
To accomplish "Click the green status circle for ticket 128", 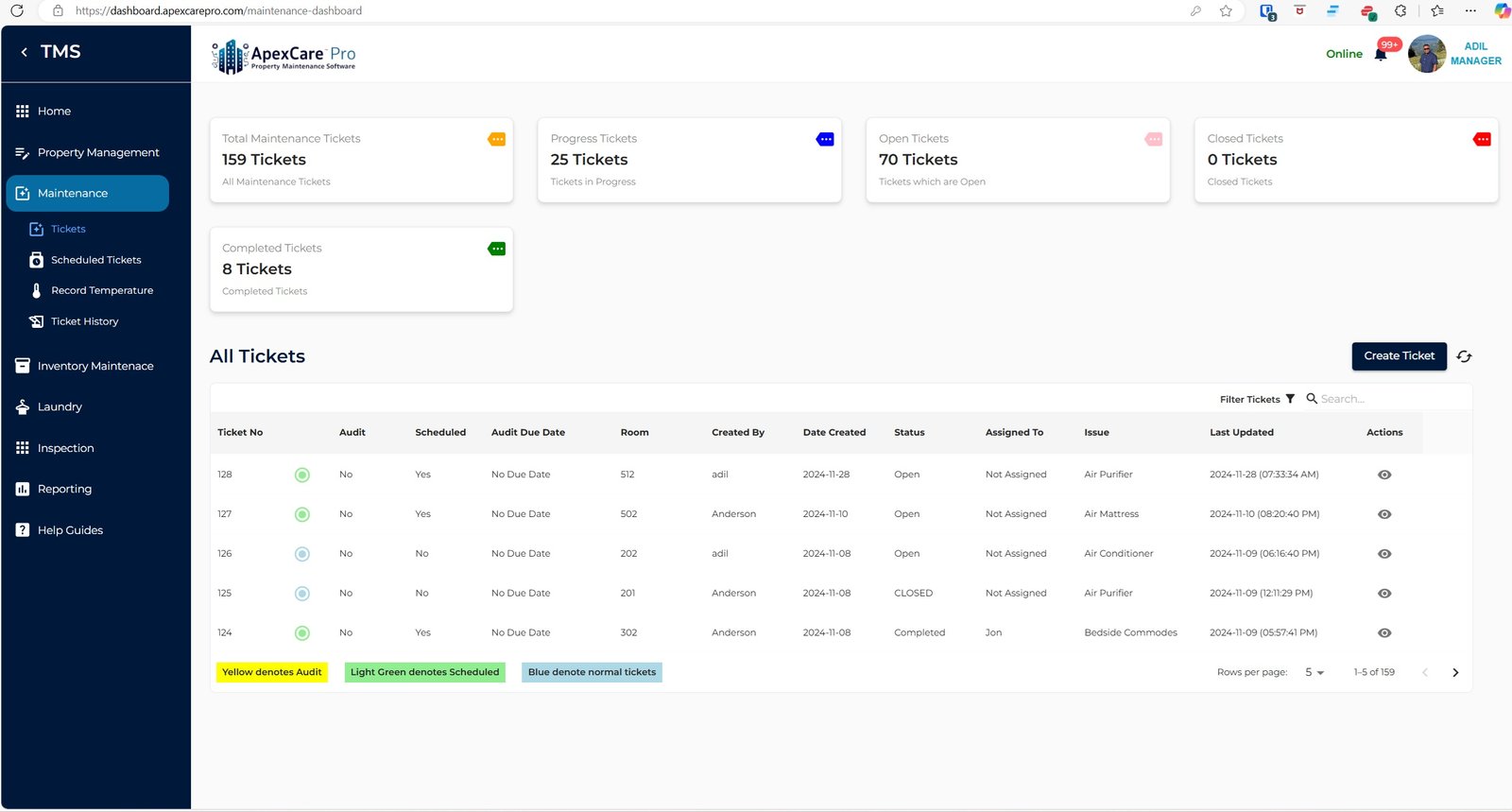I will point(302,475).
